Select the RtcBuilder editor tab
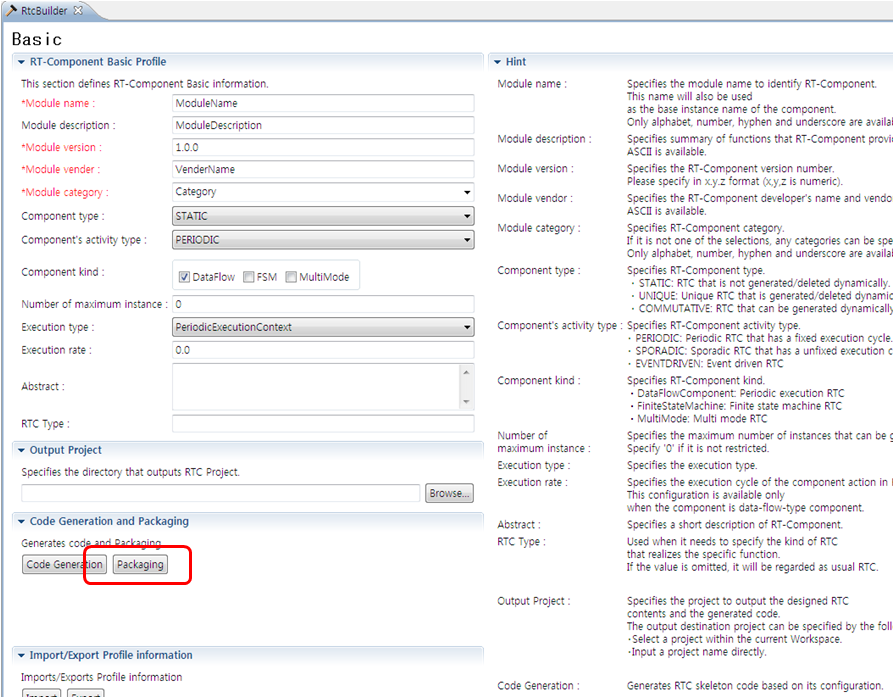This screenshot has width=894, height=698. point(43,10)
